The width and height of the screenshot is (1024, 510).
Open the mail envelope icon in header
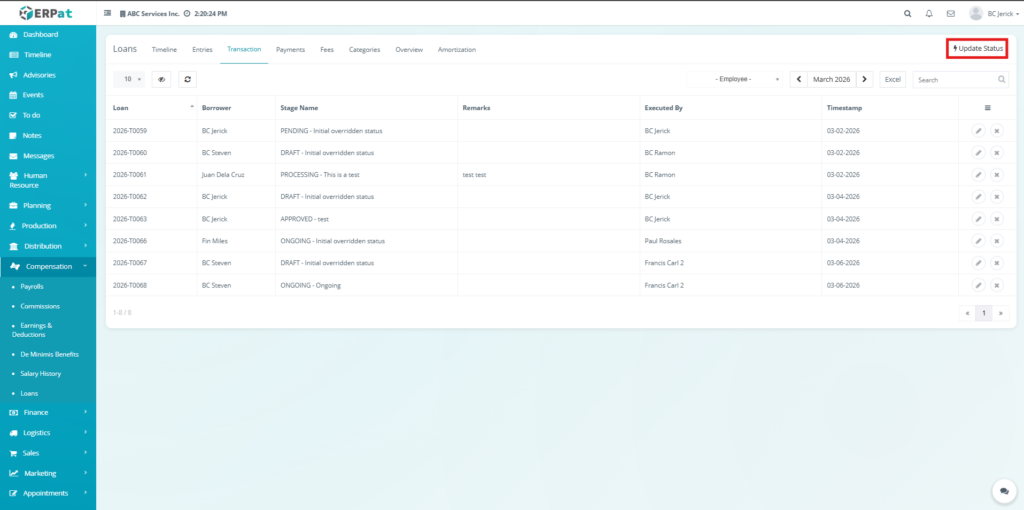point(950,14)
